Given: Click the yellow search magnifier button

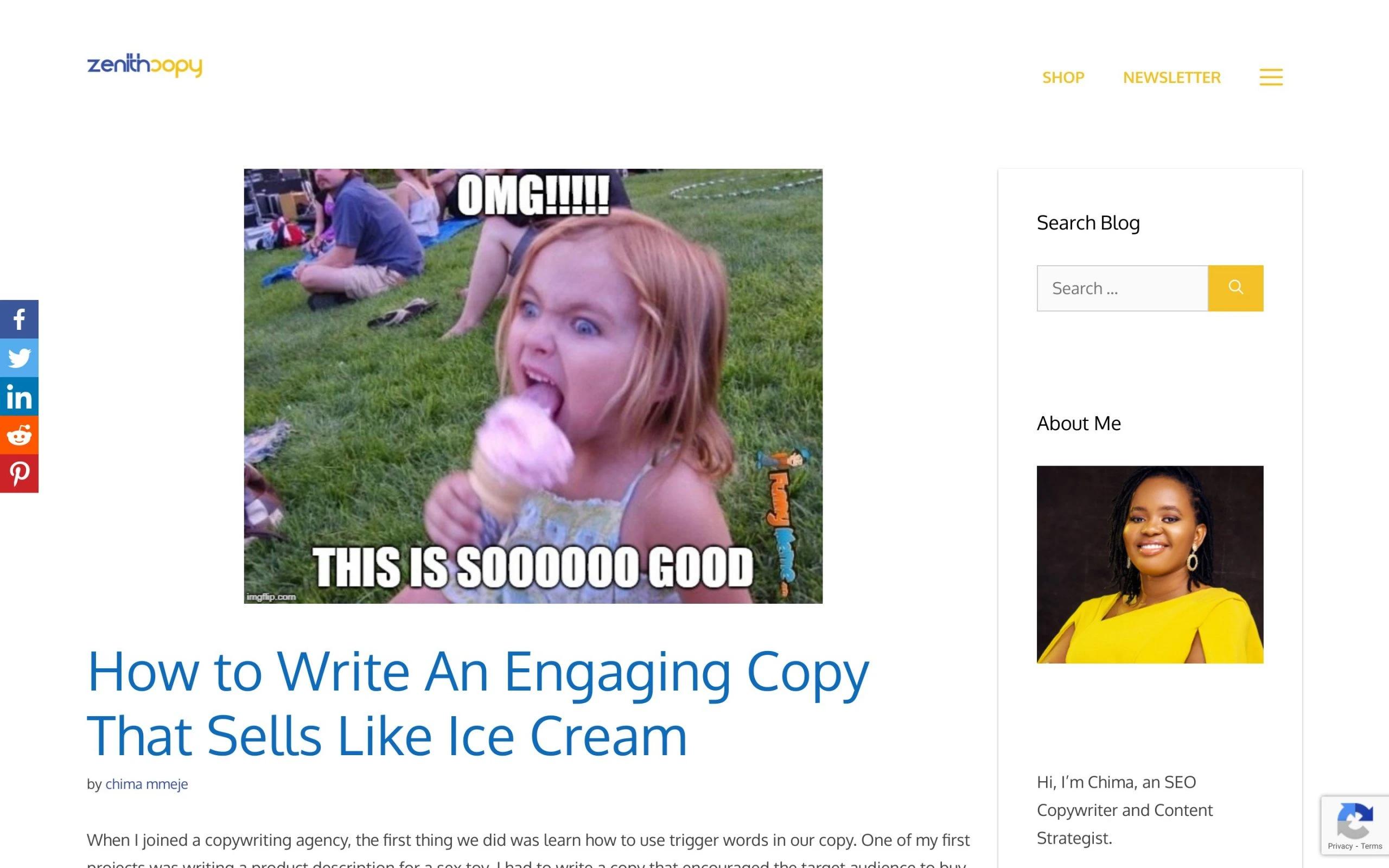Looking at the screenshot, I should pyautogui.click(x=1235, y=288).
